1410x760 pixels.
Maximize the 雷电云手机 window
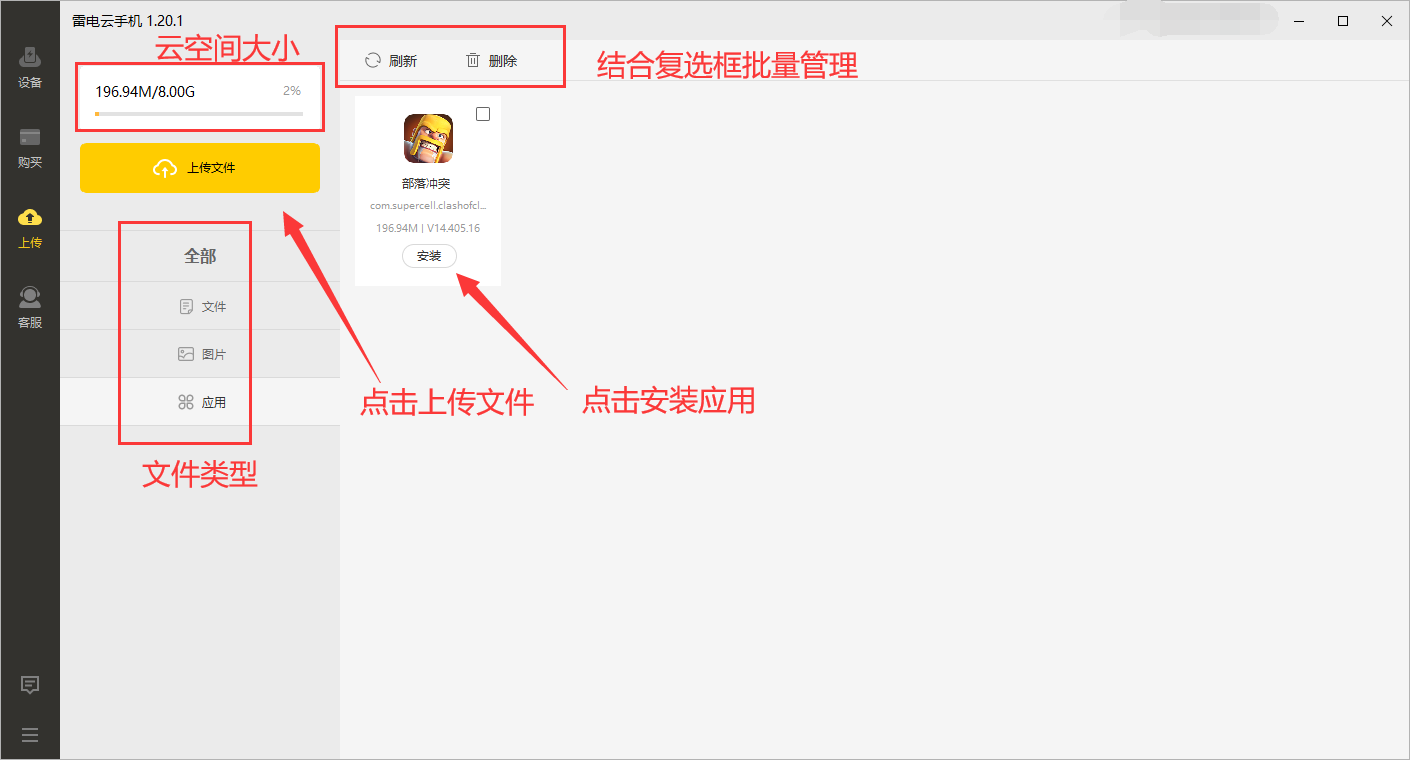tap(1343, 20)
